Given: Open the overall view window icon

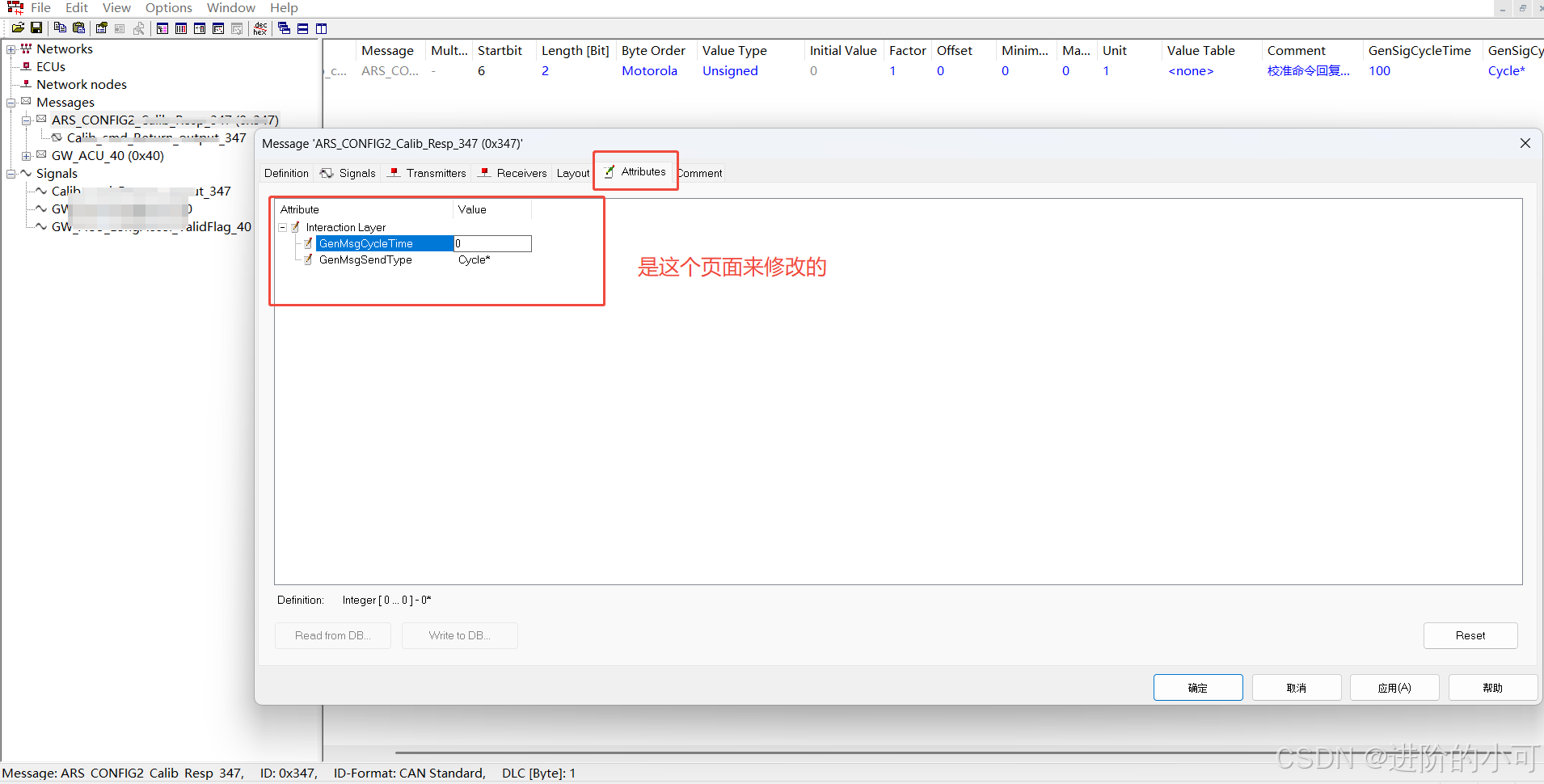Looking at the screenshot, I should coord(162,28).
